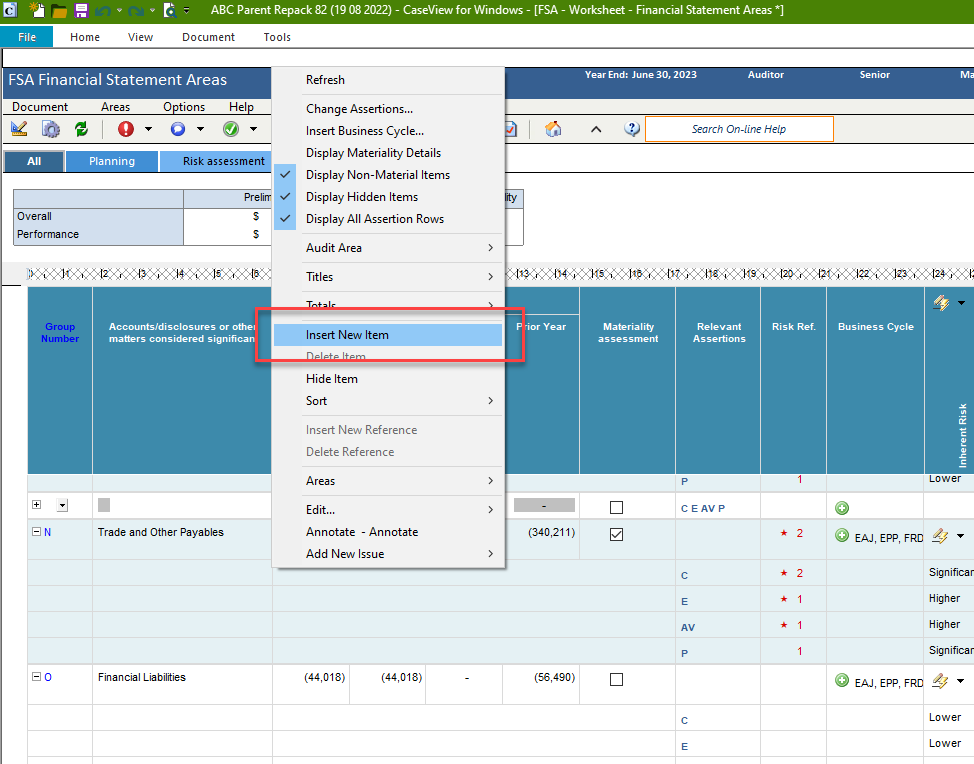Viewport: 974px width, 764px height.
Task: Open the Areas menu in FSA worksheet
Action: coord(116,107)
